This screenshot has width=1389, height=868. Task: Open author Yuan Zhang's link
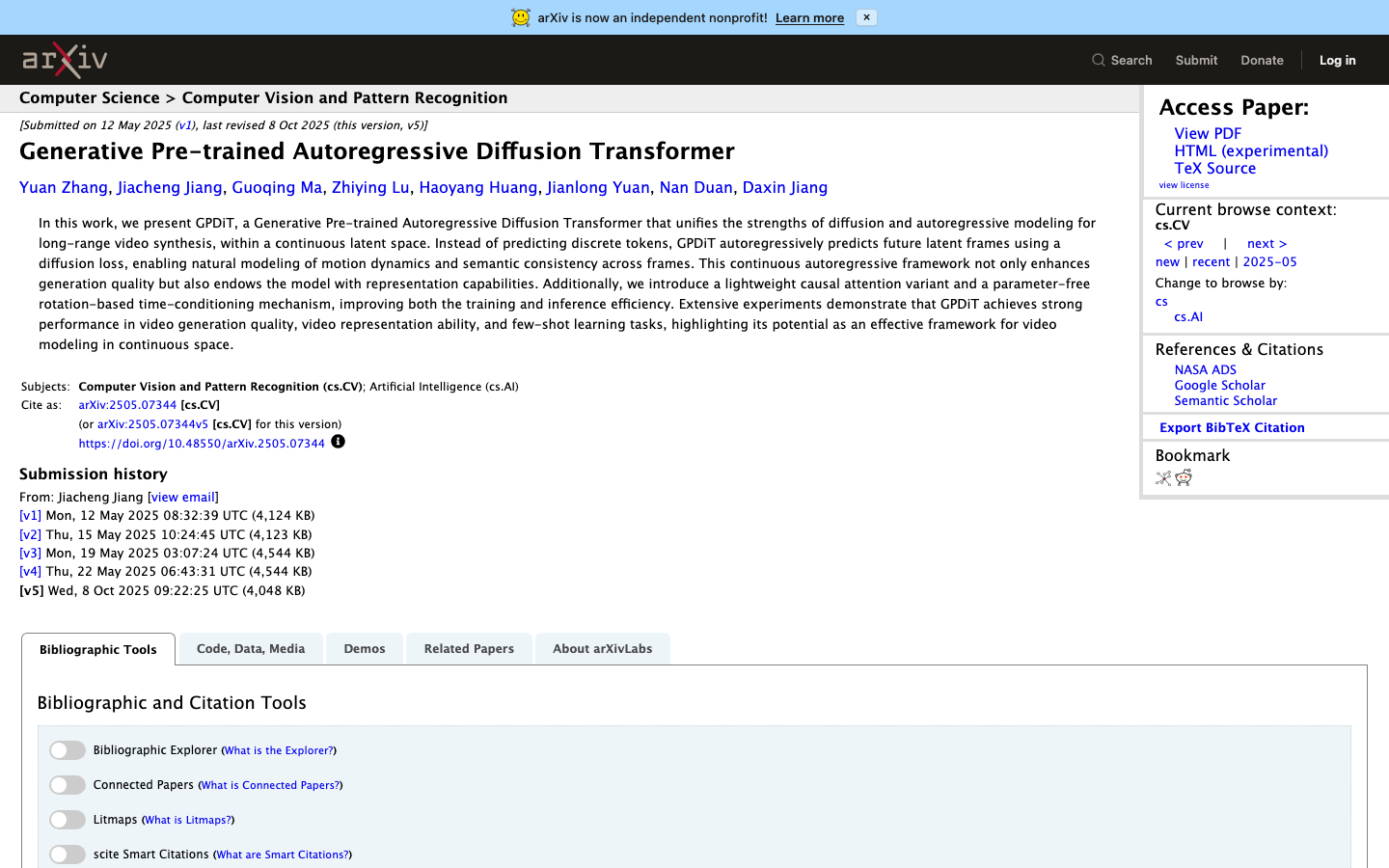click(64, 187)
